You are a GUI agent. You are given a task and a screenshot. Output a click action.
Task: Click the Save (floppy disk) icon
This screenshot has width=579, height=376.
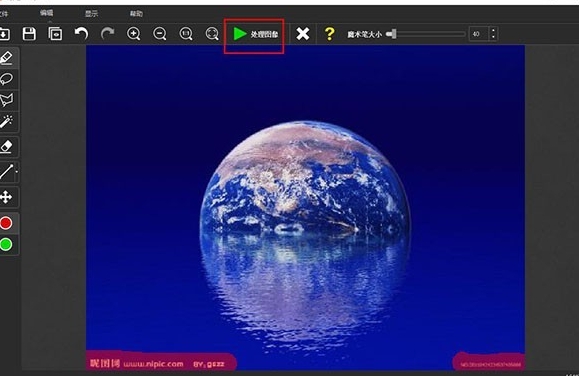click(x=29, y=34)
